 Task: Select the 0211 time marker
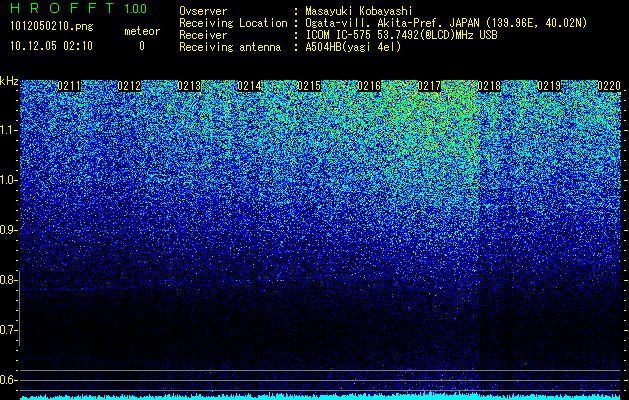[69, 86]
